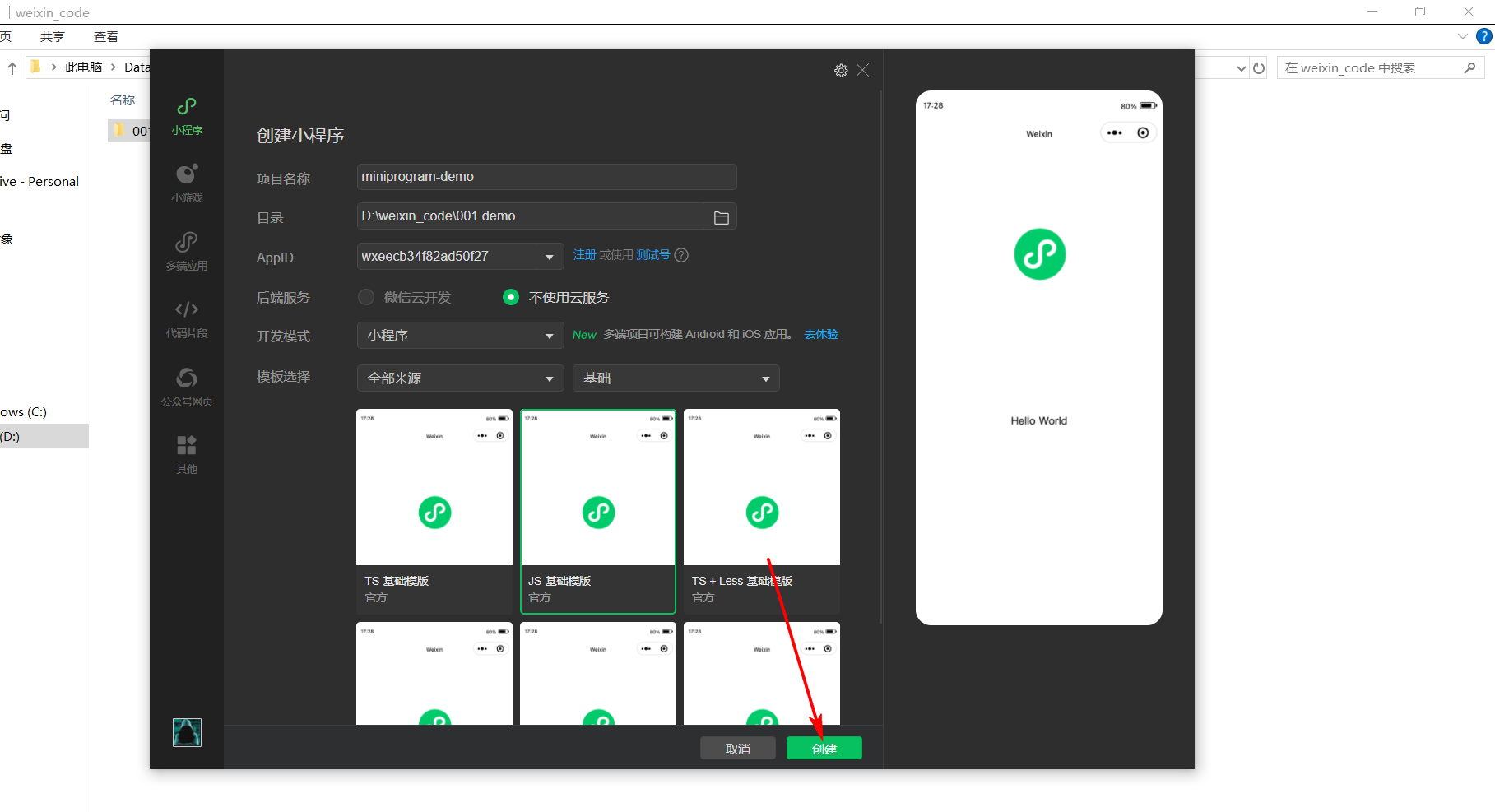Image resolution: width=1495 pixels, height=812 pixels.
Task: Click the green 创建 button
Action: point(824,749)
